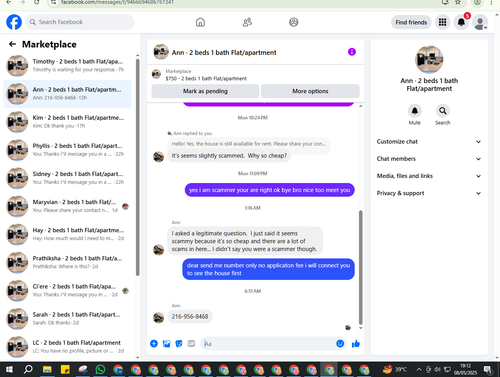Click the volume icon in system tray
500x377 pixels.
click(x=437, y=369)
